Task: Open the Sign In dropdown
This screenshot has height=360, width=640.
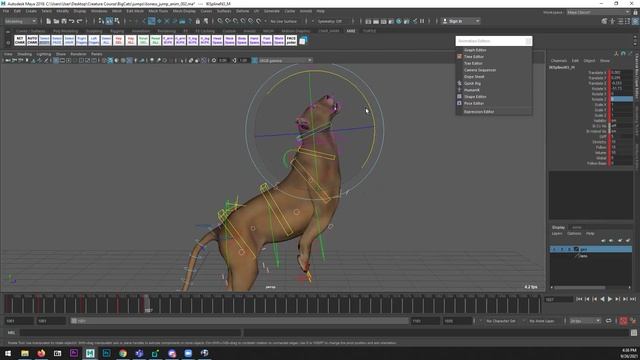Action: [x=461, y=21]
